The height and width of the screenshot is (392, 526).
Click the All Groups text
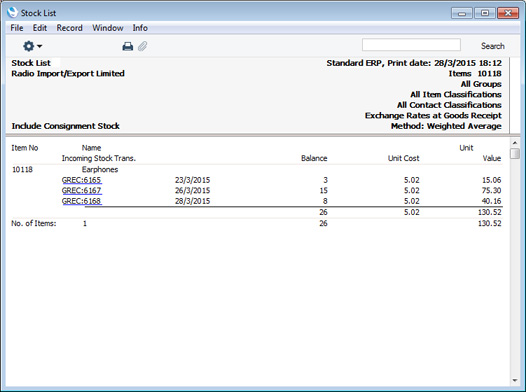pos(481,84)
